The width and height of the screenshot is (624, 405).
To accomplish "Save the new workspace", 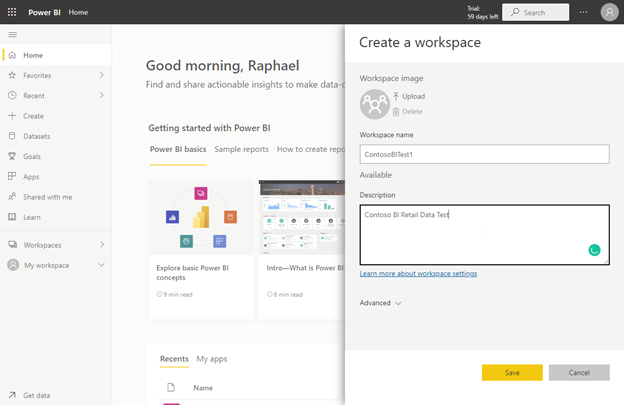I will (x=512, y=373).
